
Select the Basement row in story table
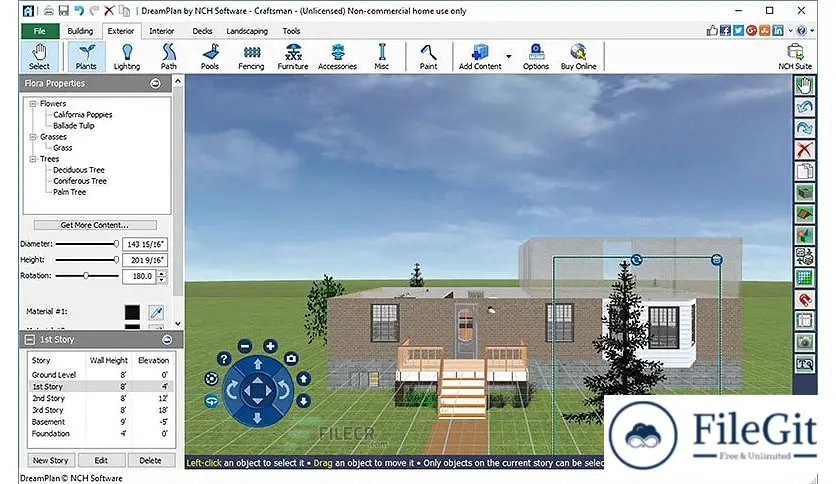pyautogui.click(x=99, y=422)
